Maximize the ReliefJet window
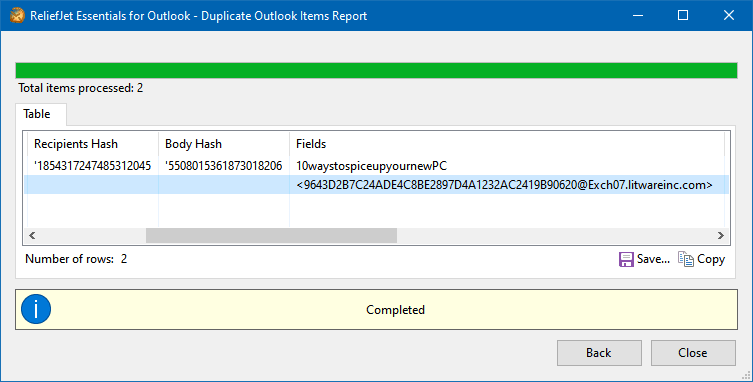 (x=683, y=15)
